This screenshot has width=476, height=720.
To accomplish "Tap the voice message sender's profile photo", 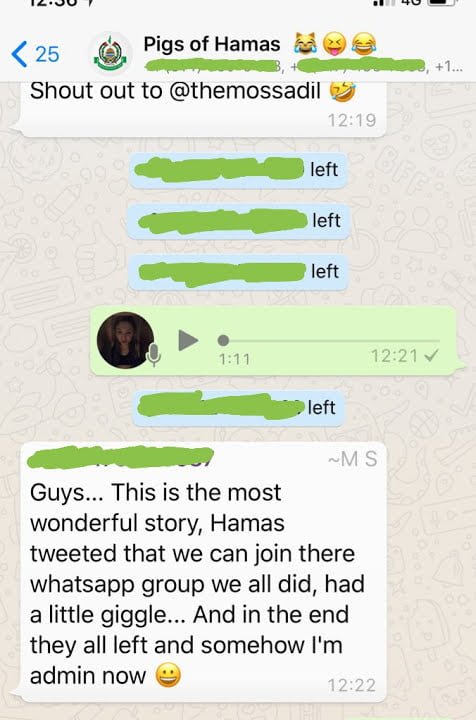I will 125,340.
